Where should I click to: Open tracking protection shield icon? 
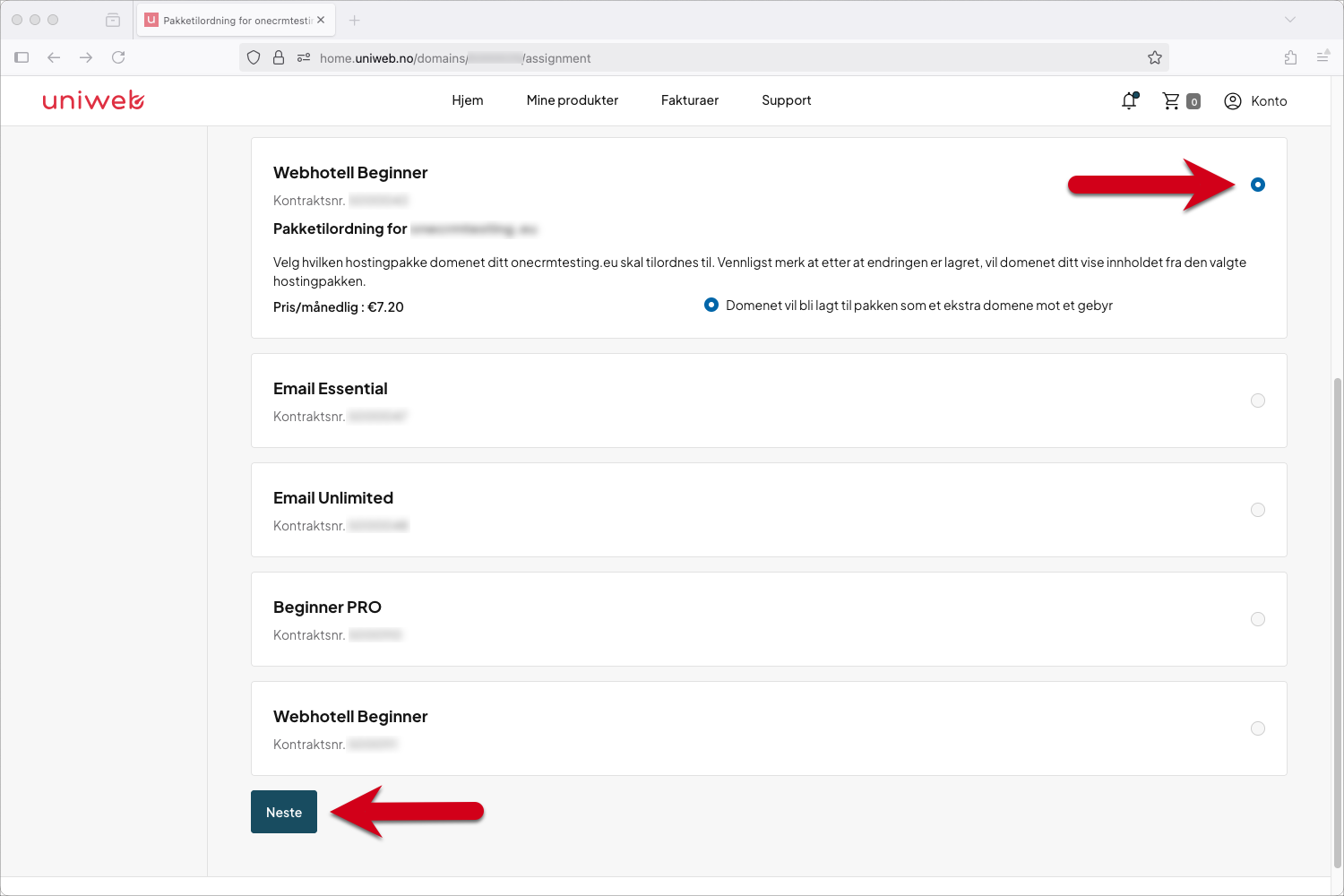point(254,57)
